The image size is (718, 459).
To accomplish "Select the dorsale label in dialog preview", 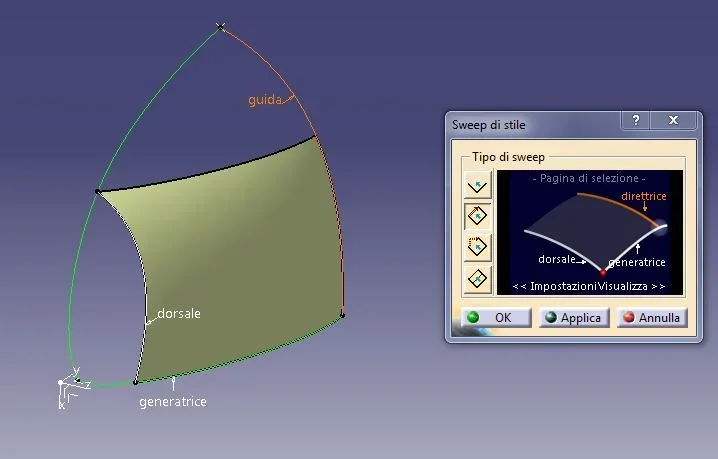I will tap(556, 258).
